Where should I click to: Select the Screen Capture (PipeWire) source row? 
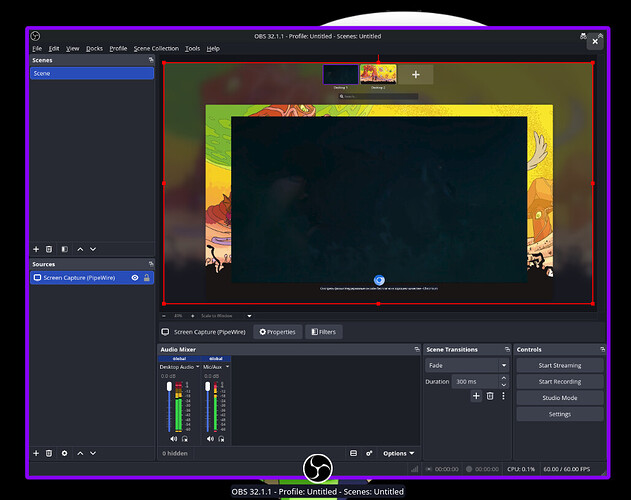[x=92, y=277]
